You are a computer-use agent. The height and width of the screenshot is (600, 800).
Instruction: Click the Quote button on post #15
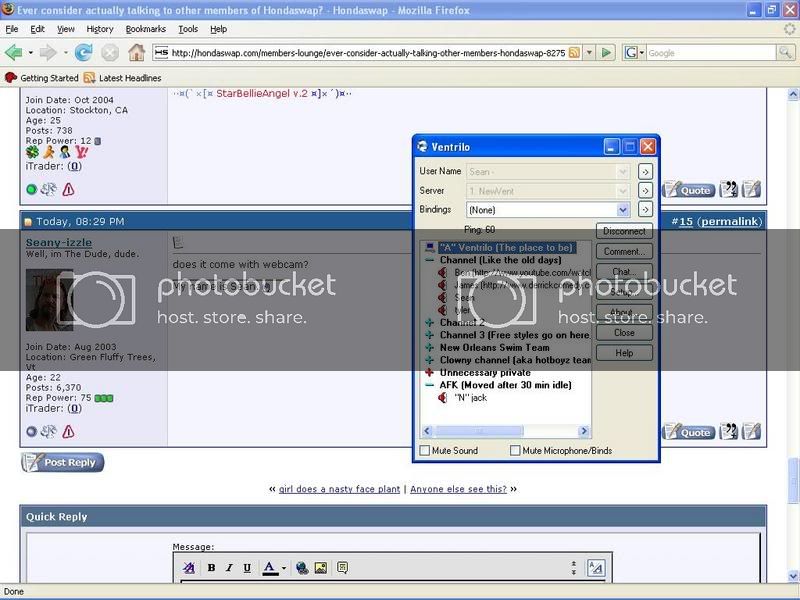tap(689, 432)
